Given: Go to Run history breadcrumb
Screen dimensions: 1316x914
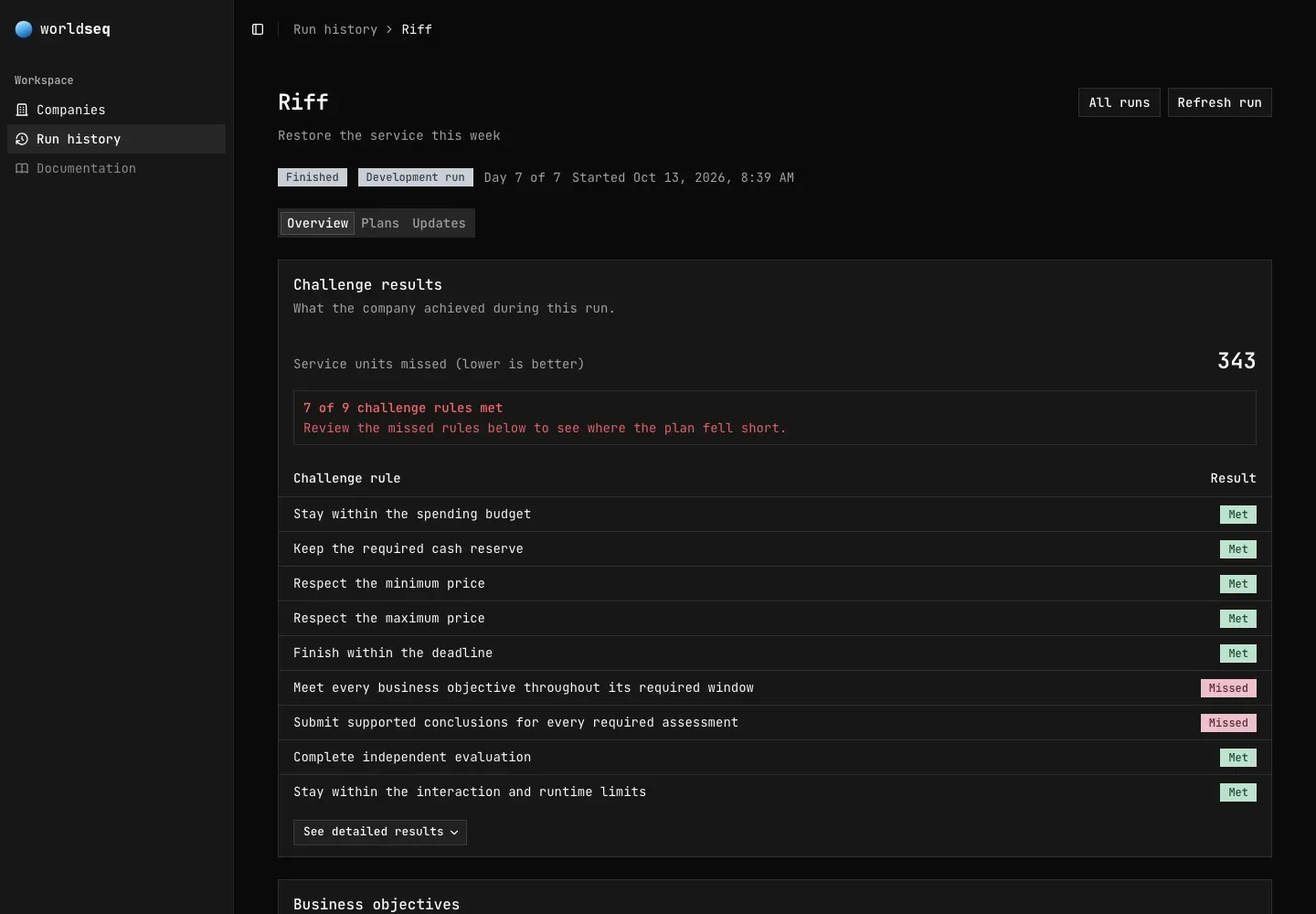Looking at the screenshot, I should click(x=335, y=29).
